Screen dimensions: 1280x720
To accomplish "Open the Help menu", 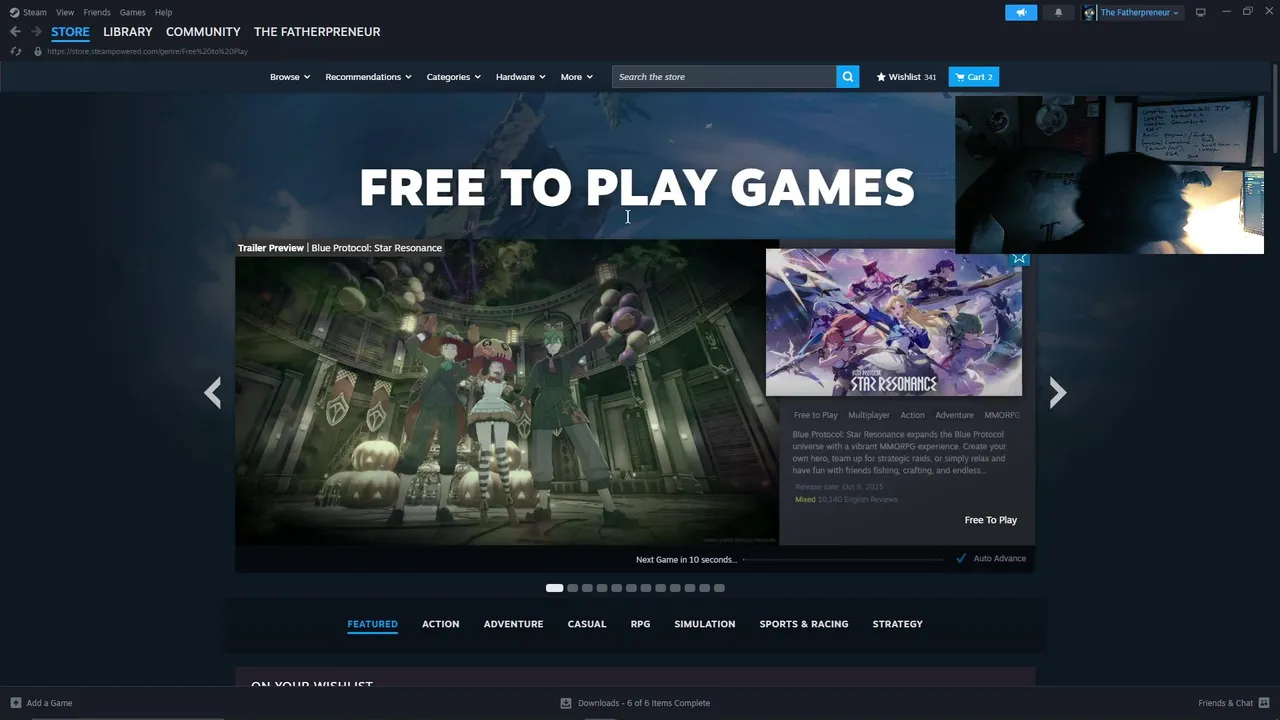I will click(x=164, y=12).
